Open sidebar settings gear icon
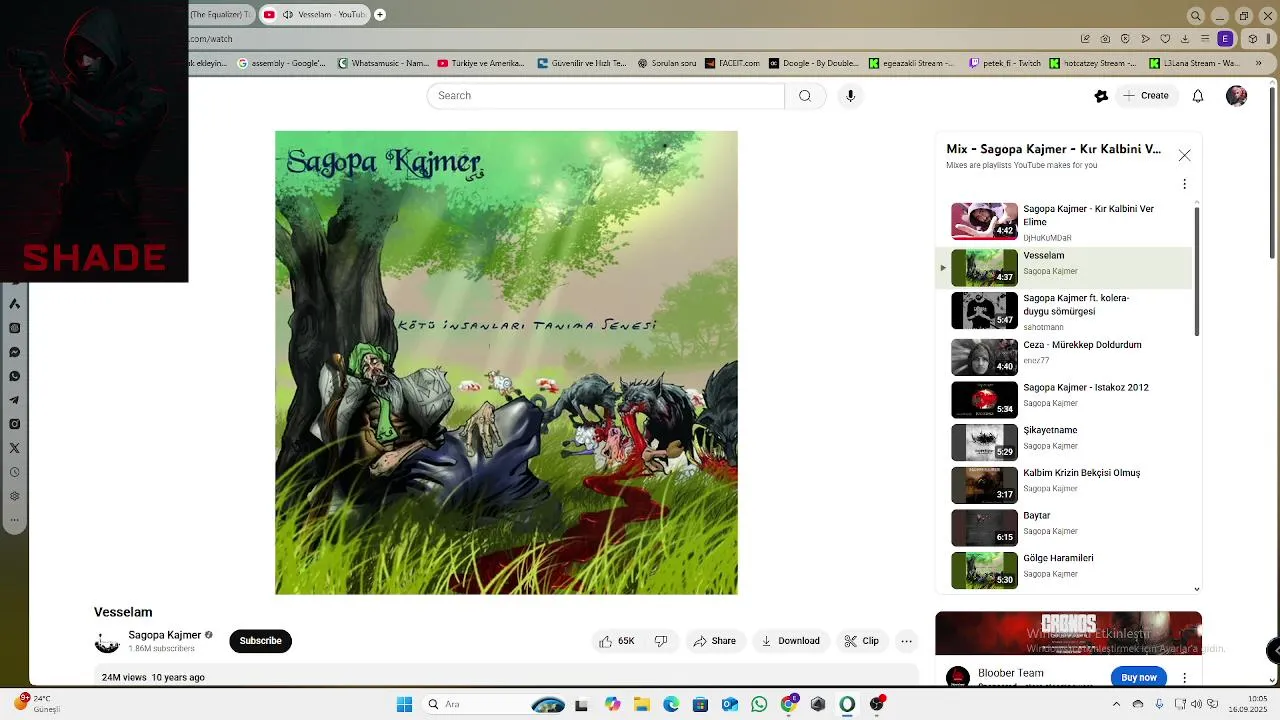 pyautogui.click(x=14, y=496)
